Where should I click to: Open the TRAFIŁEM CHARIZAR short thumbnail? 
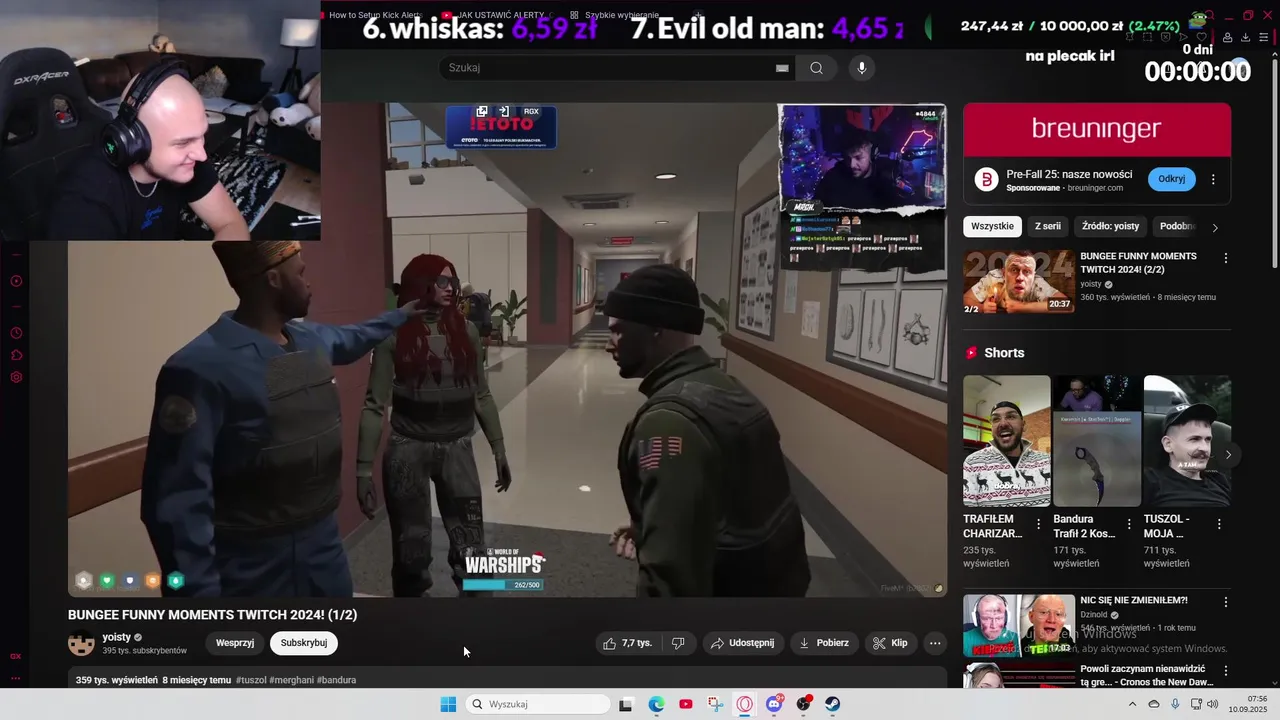point(1006,441)
